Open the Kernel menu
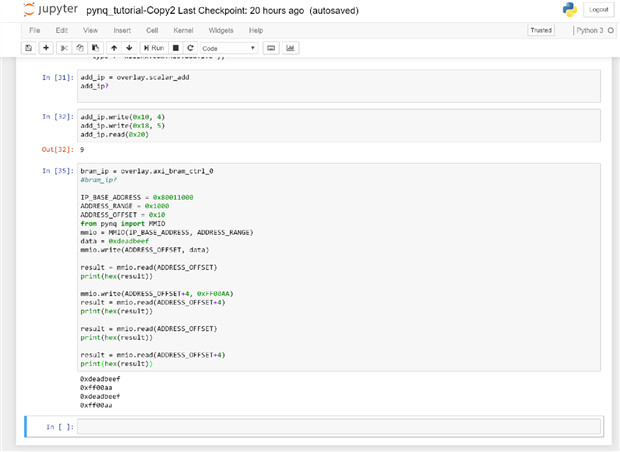The image size is (620, 452). (x=183, y=30)
